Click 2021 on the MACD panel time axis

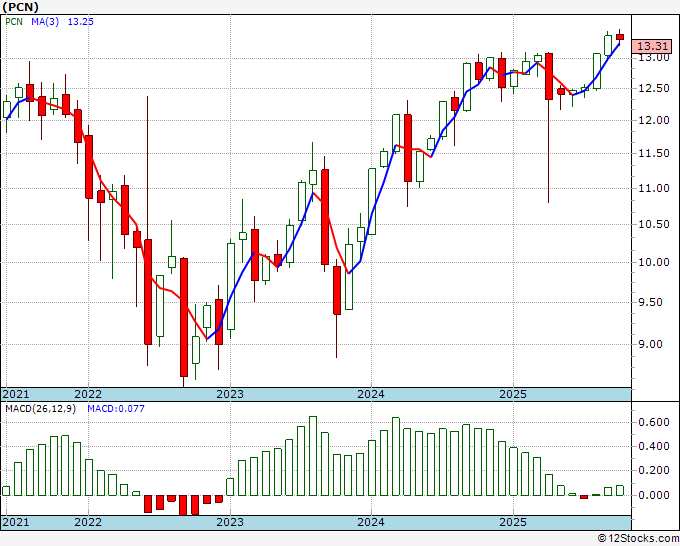[x=16, y=522]
